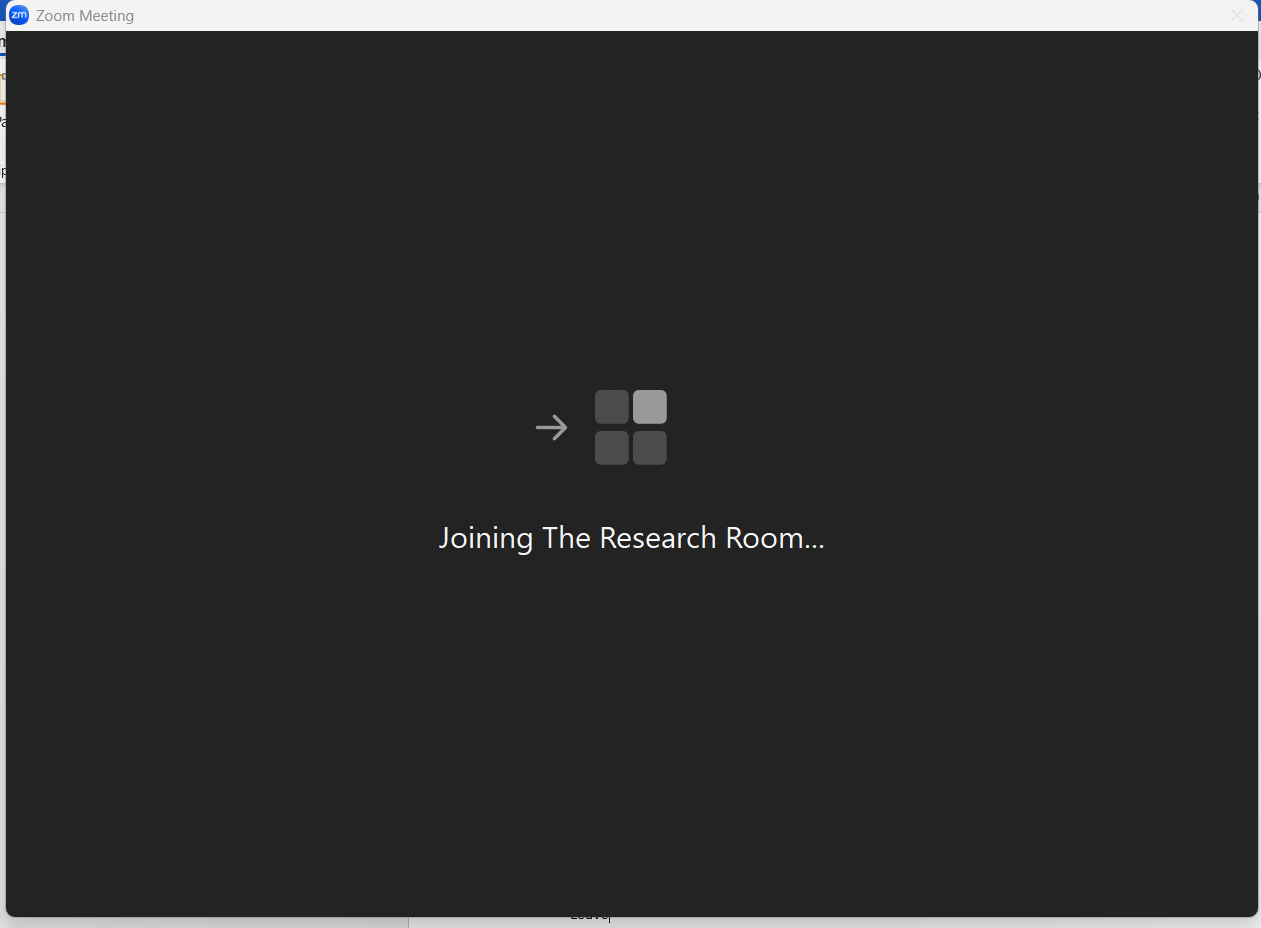
Task: Click the bottom-right square of the loading grid
Action: pos(649,448)
